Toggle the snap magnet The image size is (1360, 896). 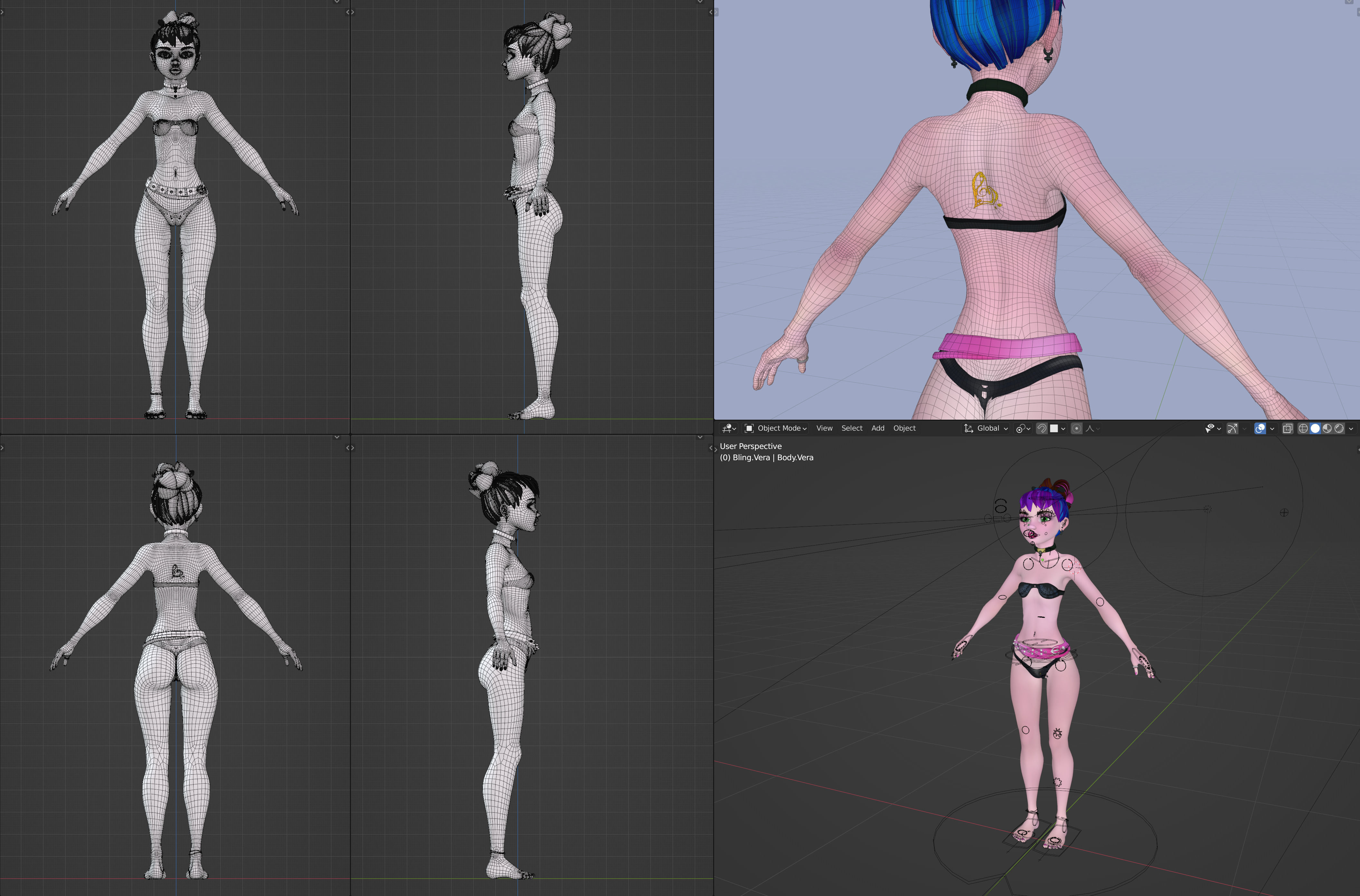[x=1042, y=429]
